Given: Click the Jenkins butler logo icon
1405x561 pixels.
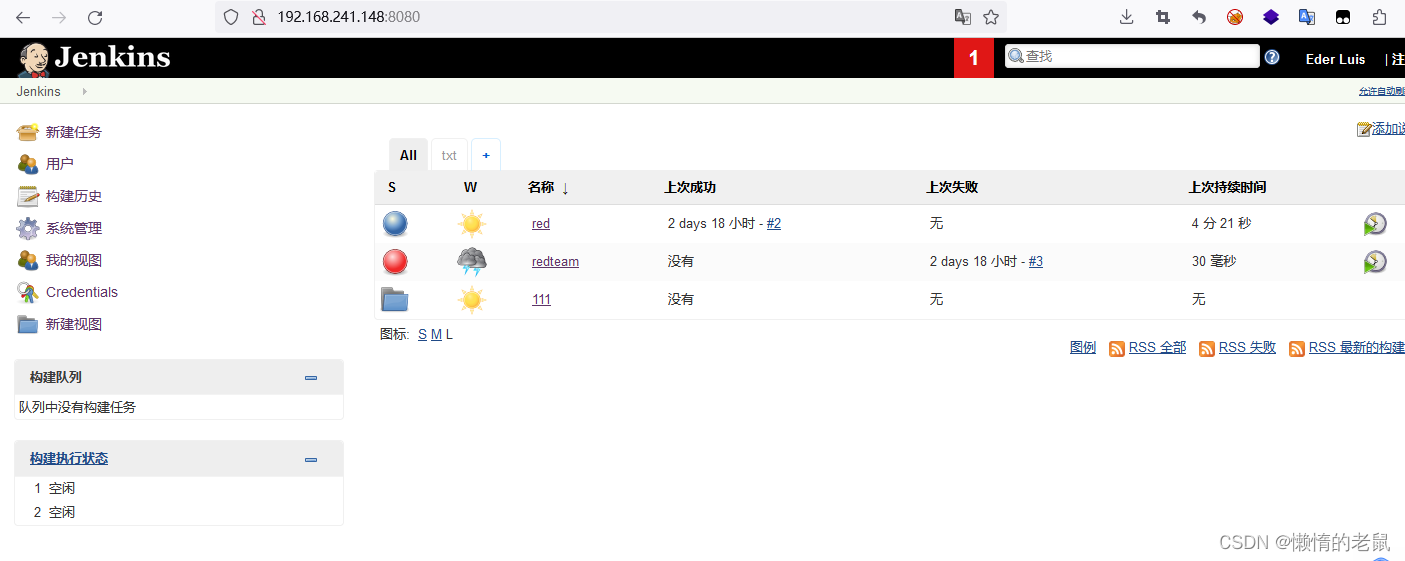Looking at the screenshot, I should pos(33,59).
